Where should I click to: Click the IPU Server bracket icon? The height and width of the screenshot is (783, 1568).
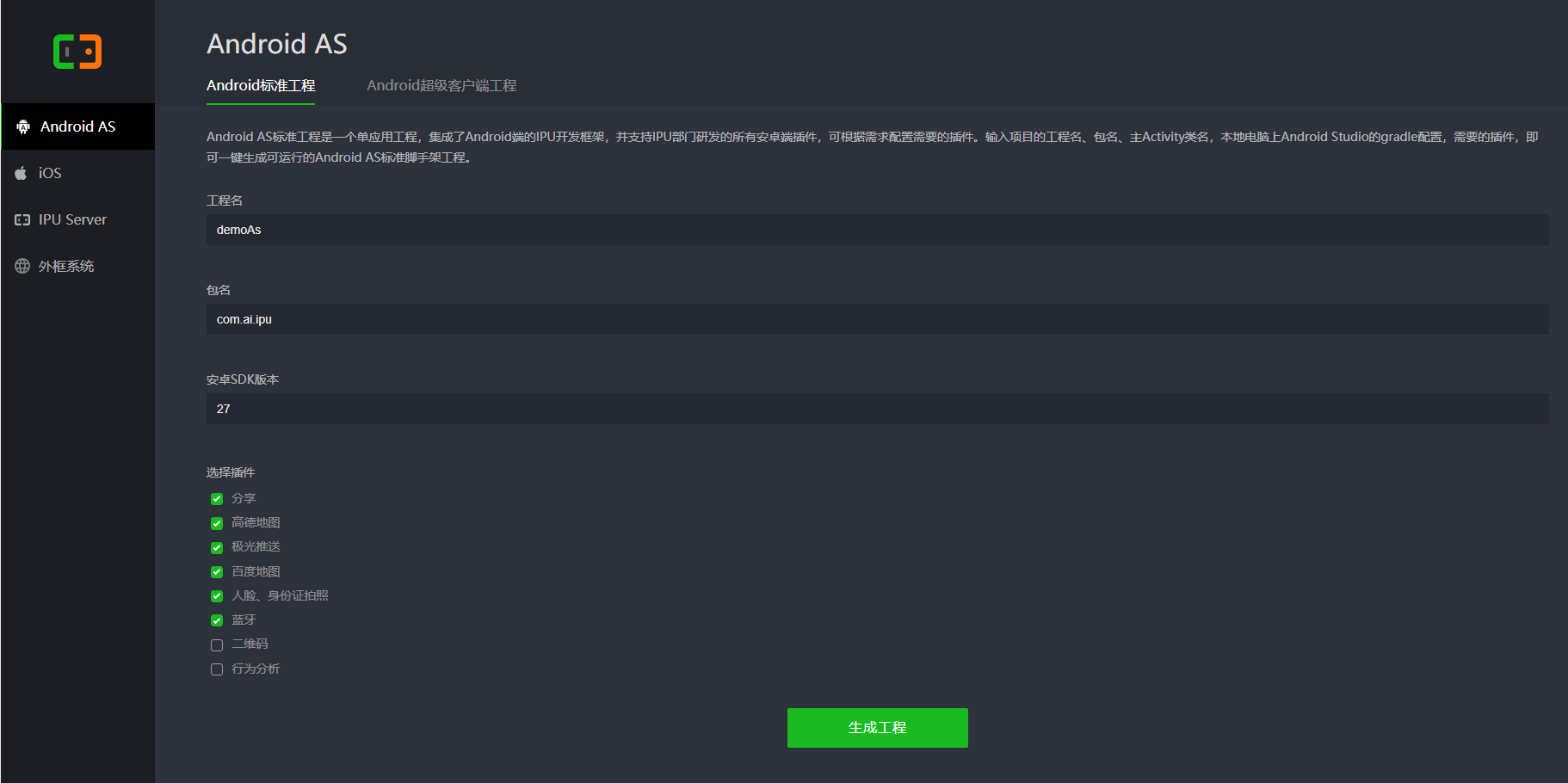click(22, 219)
